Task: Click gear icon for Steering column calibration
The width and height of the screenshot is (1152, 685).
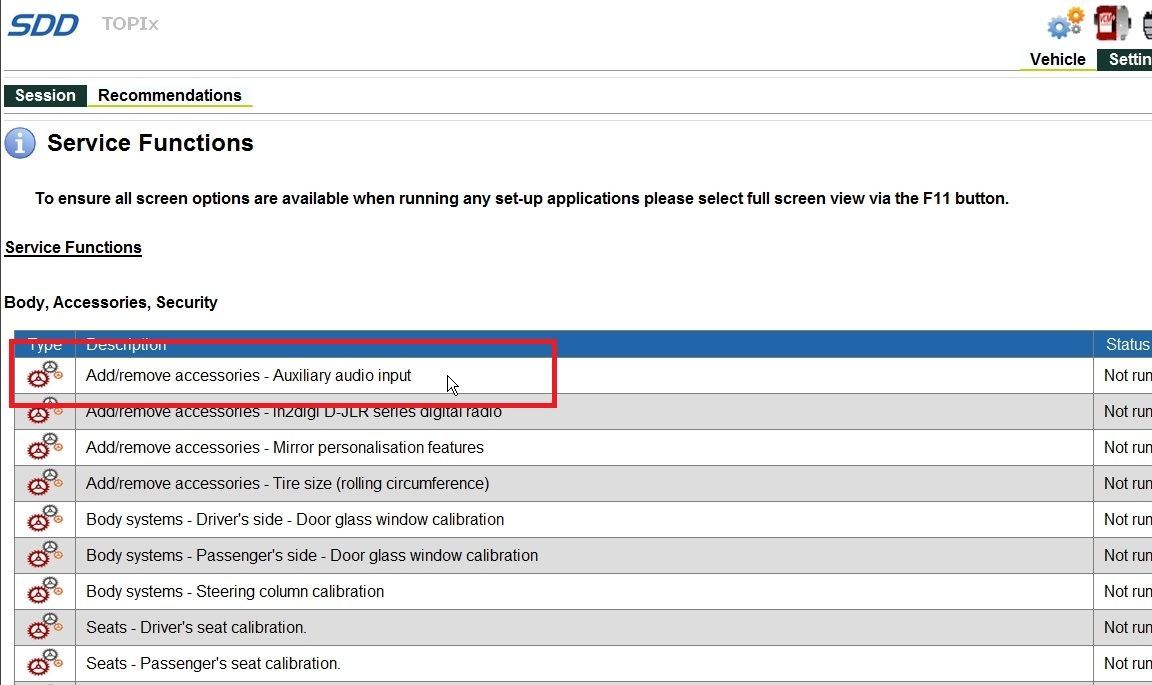Action: tap(45, 591)
